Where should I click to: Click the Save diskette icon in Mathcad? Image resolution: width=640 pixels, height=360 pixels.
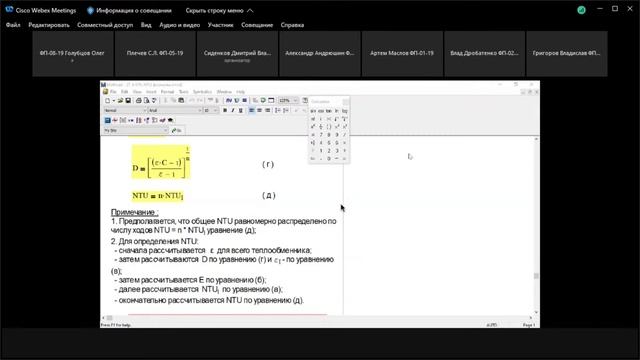coord(128,100)
